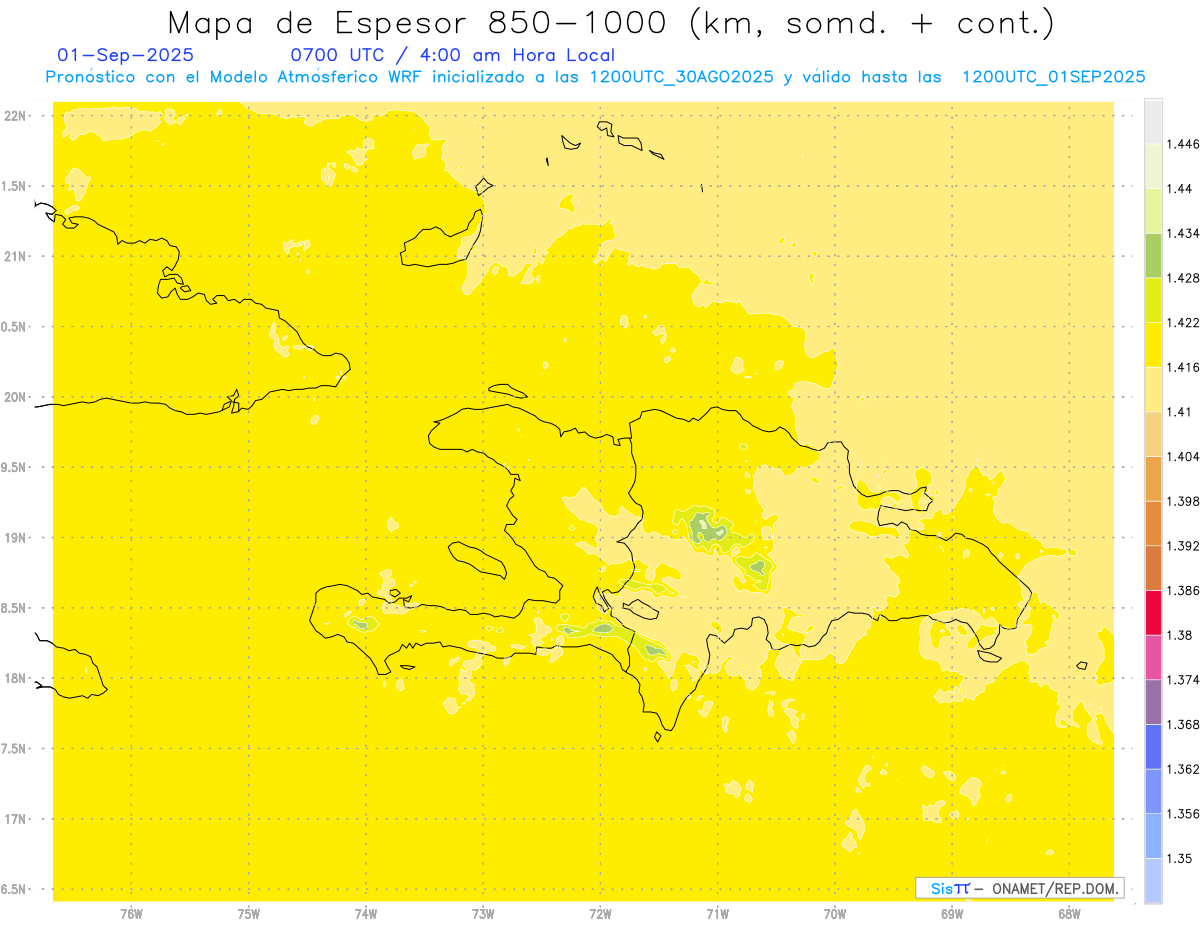Select the date text '01-Sep-2025'
This screenshot has height=927, width=1200.
pyautogui.click(x=126, y=56)
